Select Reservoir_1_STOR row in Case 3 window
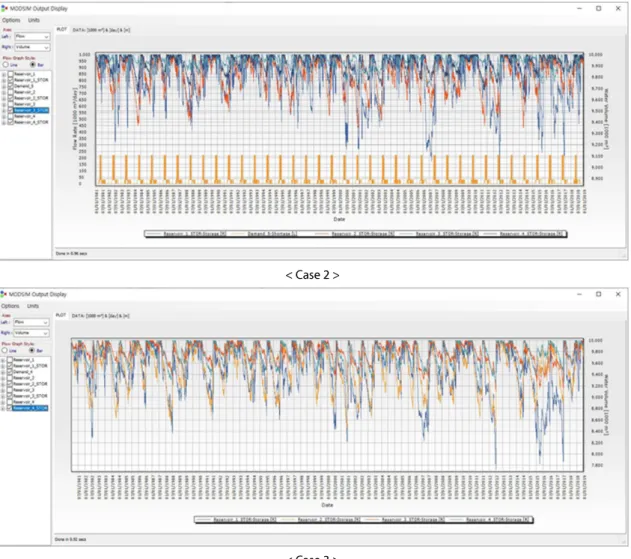Image resolution: width=631 pixels, height=559 pixels. (30, 366)
